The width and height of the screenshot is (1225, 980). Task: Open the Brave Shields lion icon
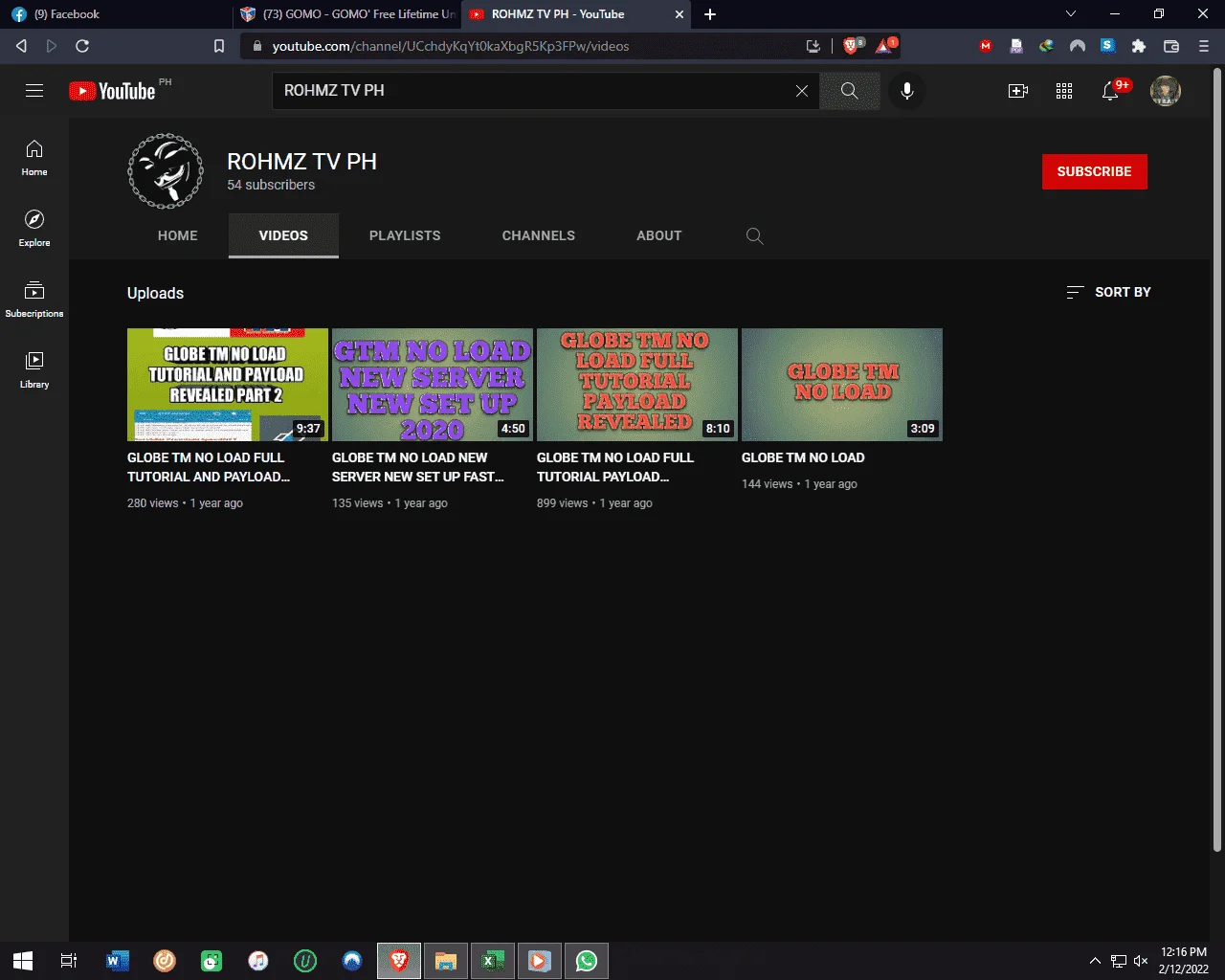(x=852, y=45)
